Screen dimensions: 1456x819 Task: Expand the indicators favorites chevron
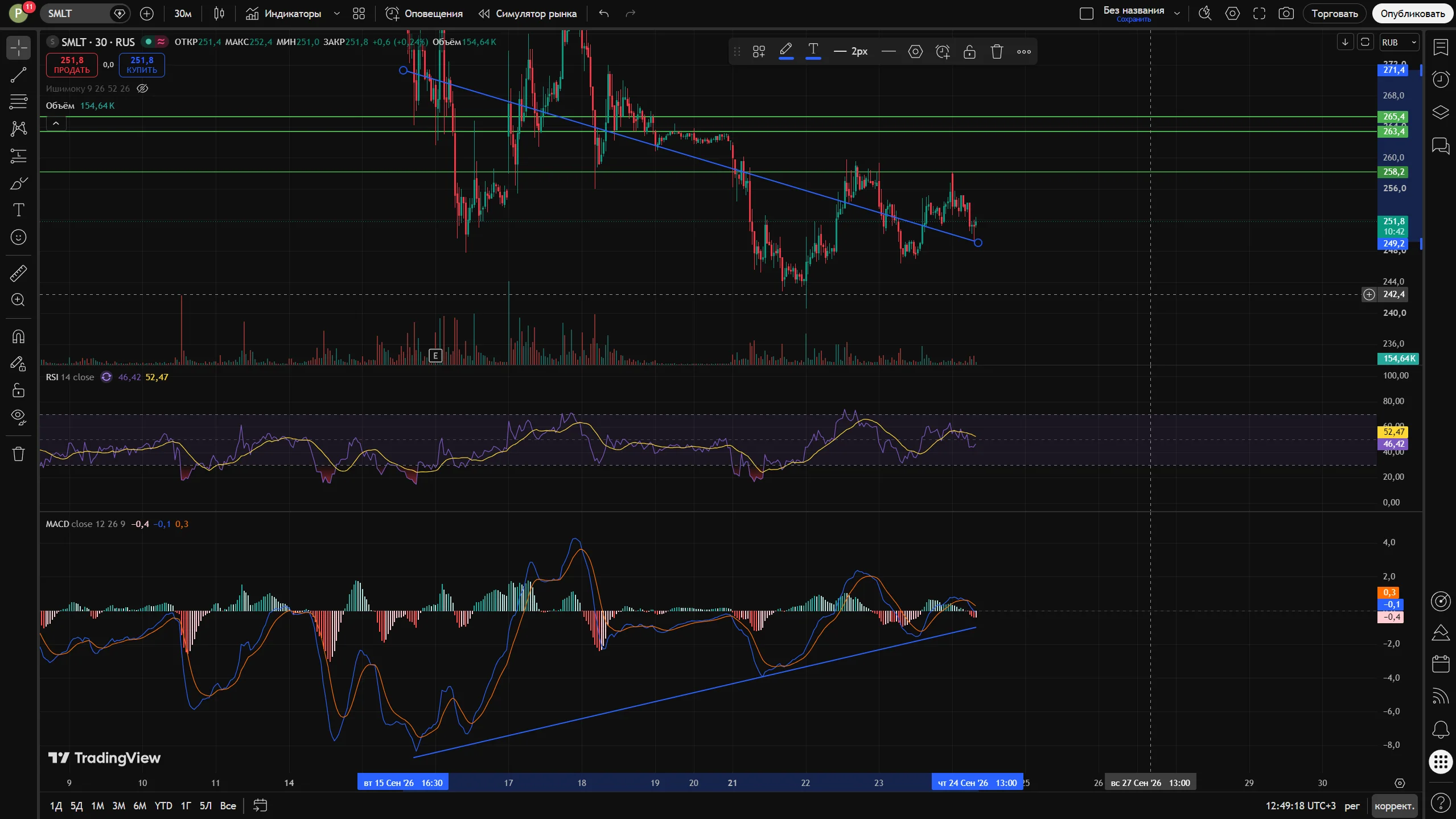tap(337, 14)
